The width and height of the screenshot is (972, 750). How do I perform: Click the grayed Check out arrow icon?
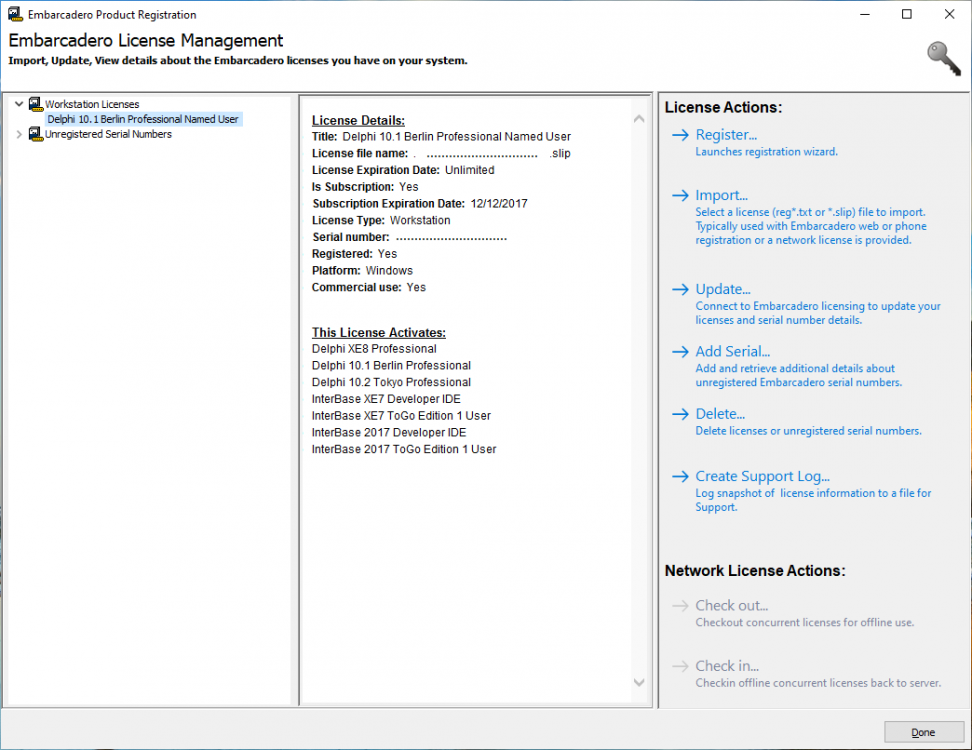(680, 606)
